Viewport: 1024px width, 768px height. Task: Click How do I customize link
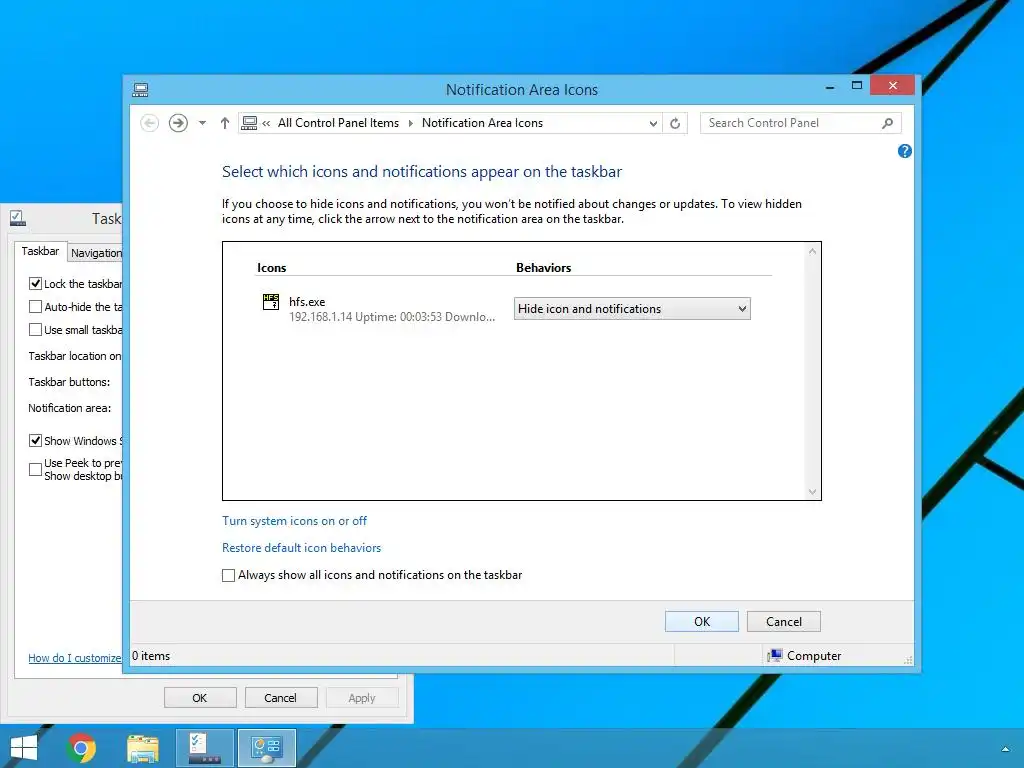coord(74,658)
